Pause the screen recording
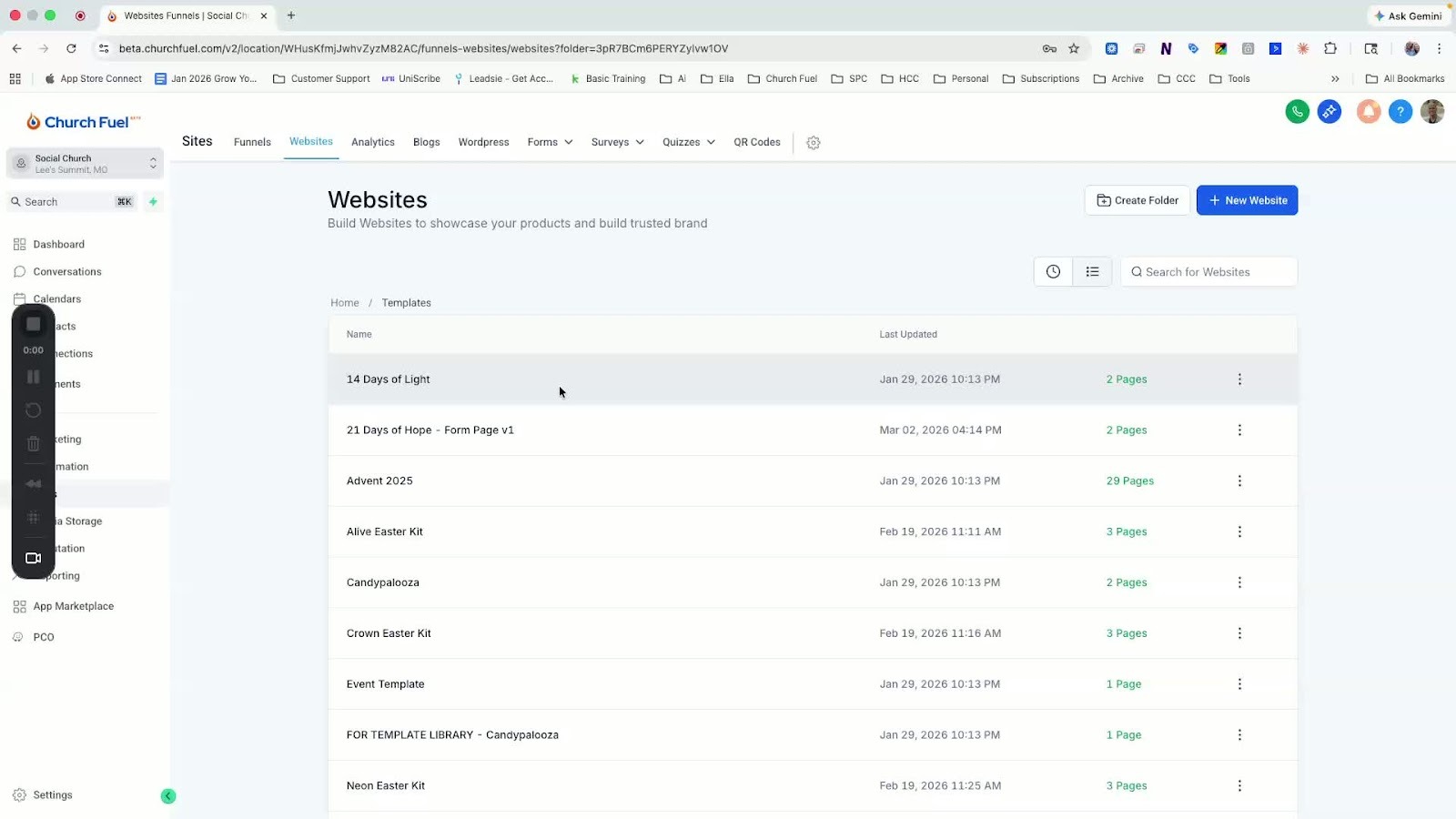The height and width of the screenshot is (819, 1456). (x=34, y=377)
